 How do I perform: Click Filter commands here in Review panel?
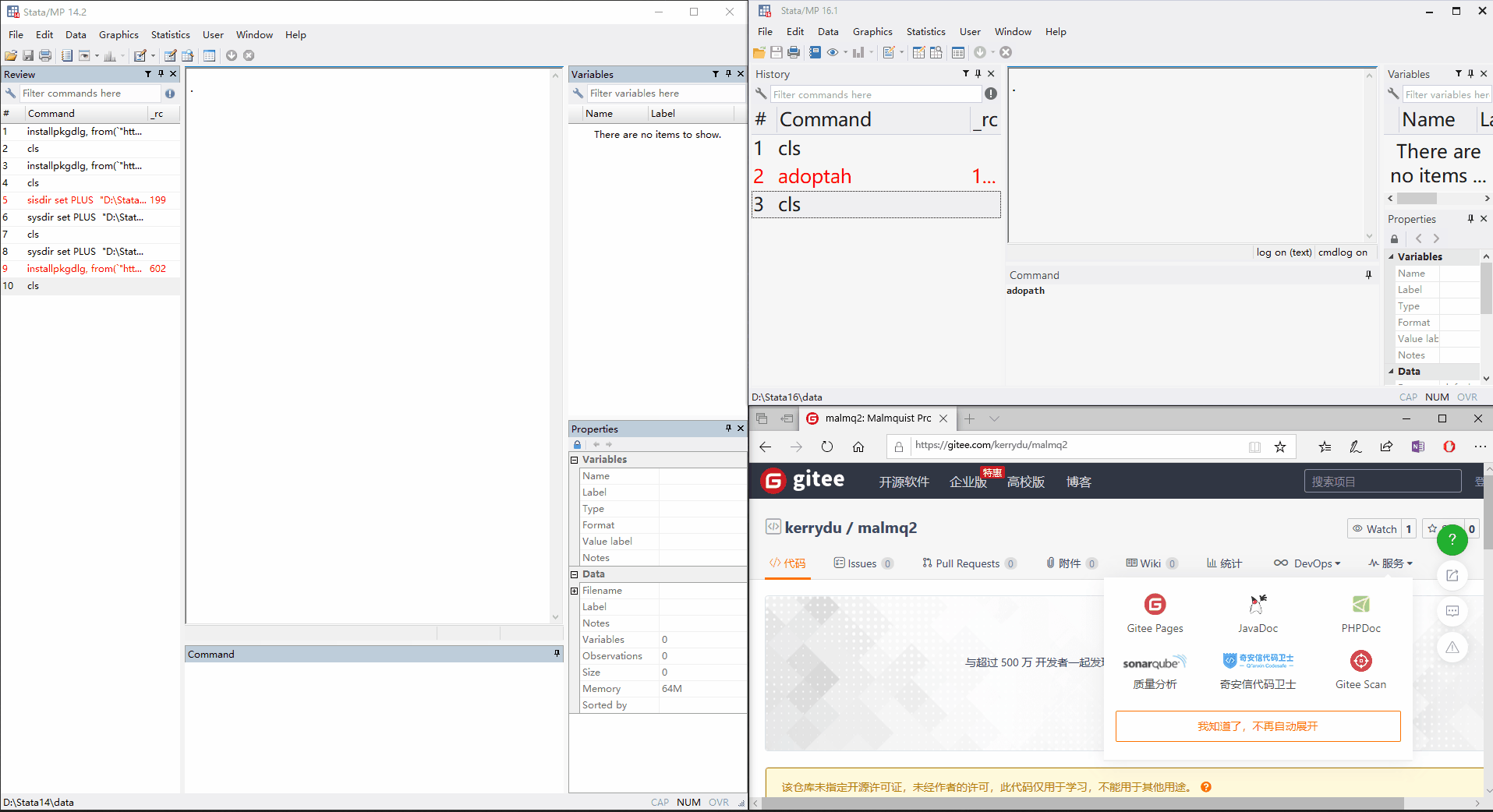pos(90,94)
